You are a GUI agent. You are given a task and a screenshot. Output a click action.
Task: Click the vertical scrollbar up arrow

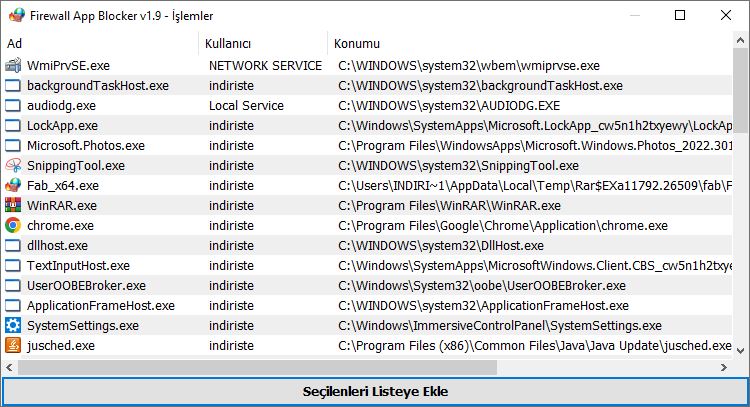[740, 41]
